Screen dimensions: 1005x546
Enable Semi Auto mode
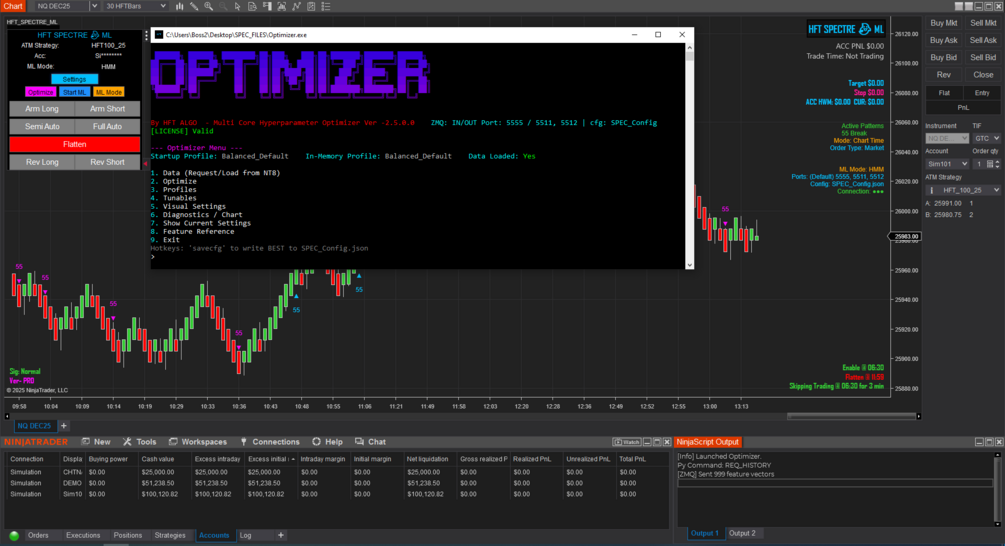coord(42,127)
